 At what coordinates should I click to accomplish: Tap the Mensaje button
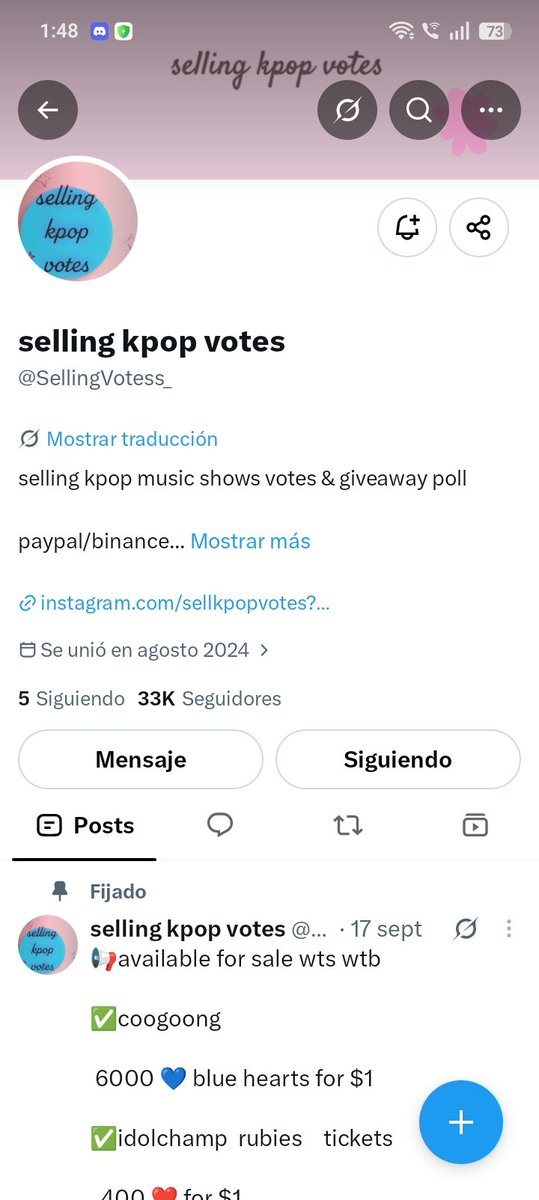tap(141, 760)
